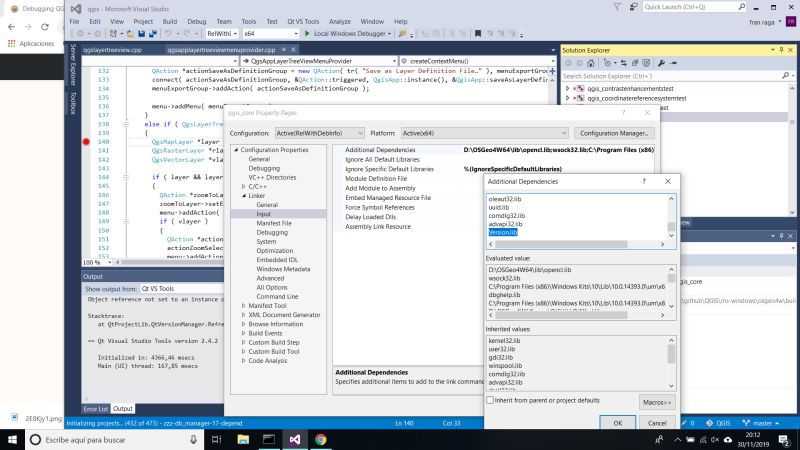800x450 pixels.
Task: Select the Delay Loaded Dlls property
Action: pos(370,217)
